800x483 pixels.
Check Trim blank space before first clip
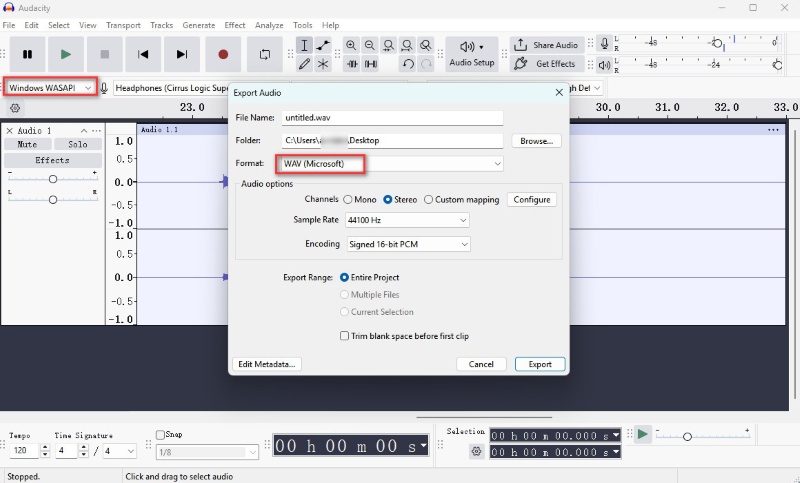point(344,336)
